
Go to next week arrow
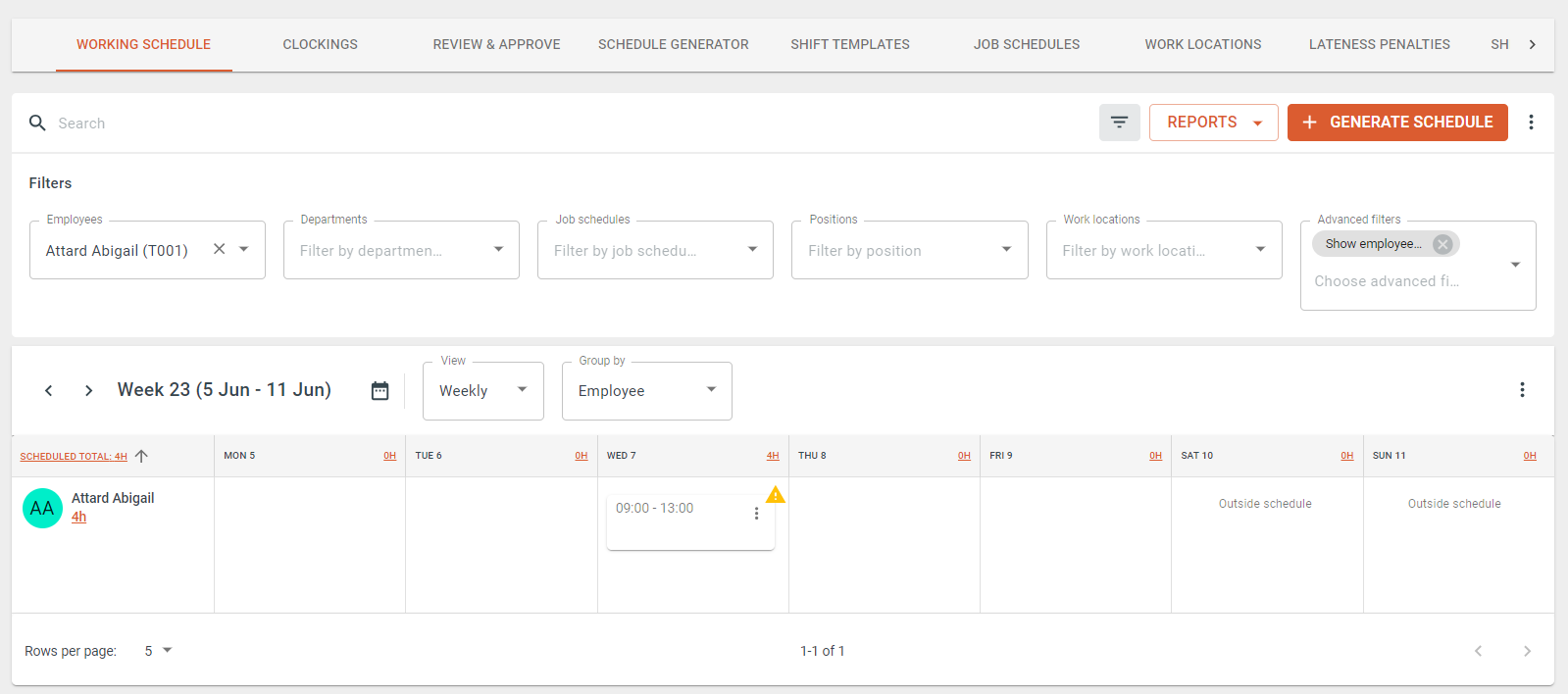[88, 391]
